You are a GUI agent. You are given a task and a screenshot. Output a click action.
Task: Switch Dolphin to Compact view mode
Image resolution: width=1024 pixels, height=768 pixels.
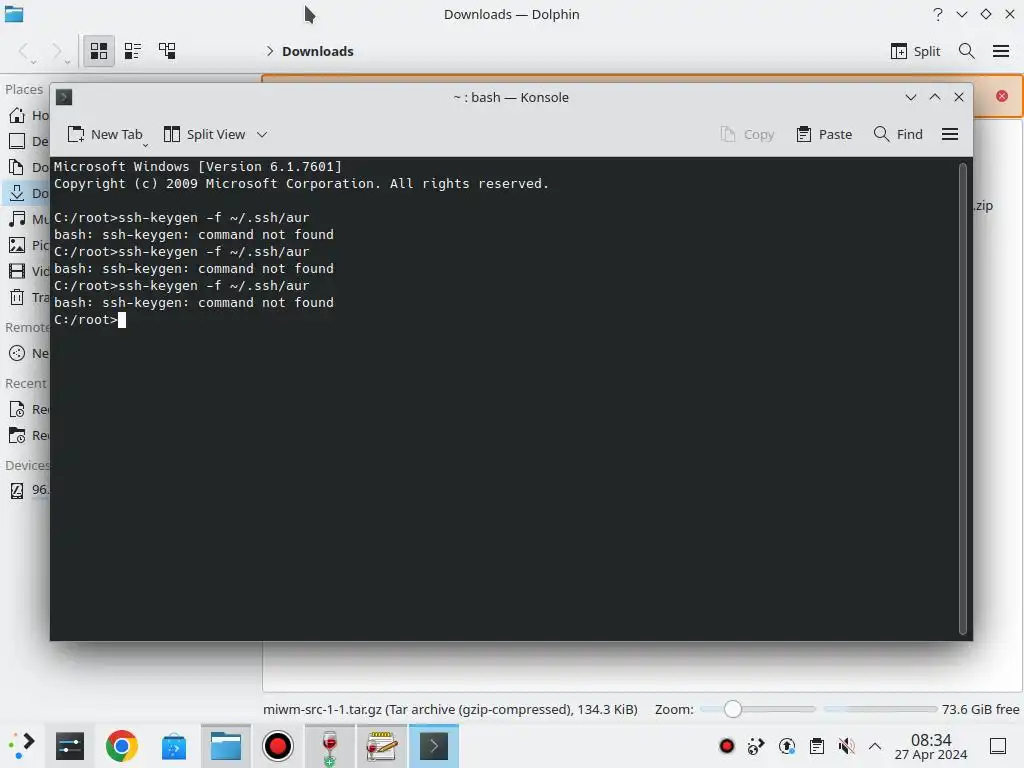click(133, 51)
